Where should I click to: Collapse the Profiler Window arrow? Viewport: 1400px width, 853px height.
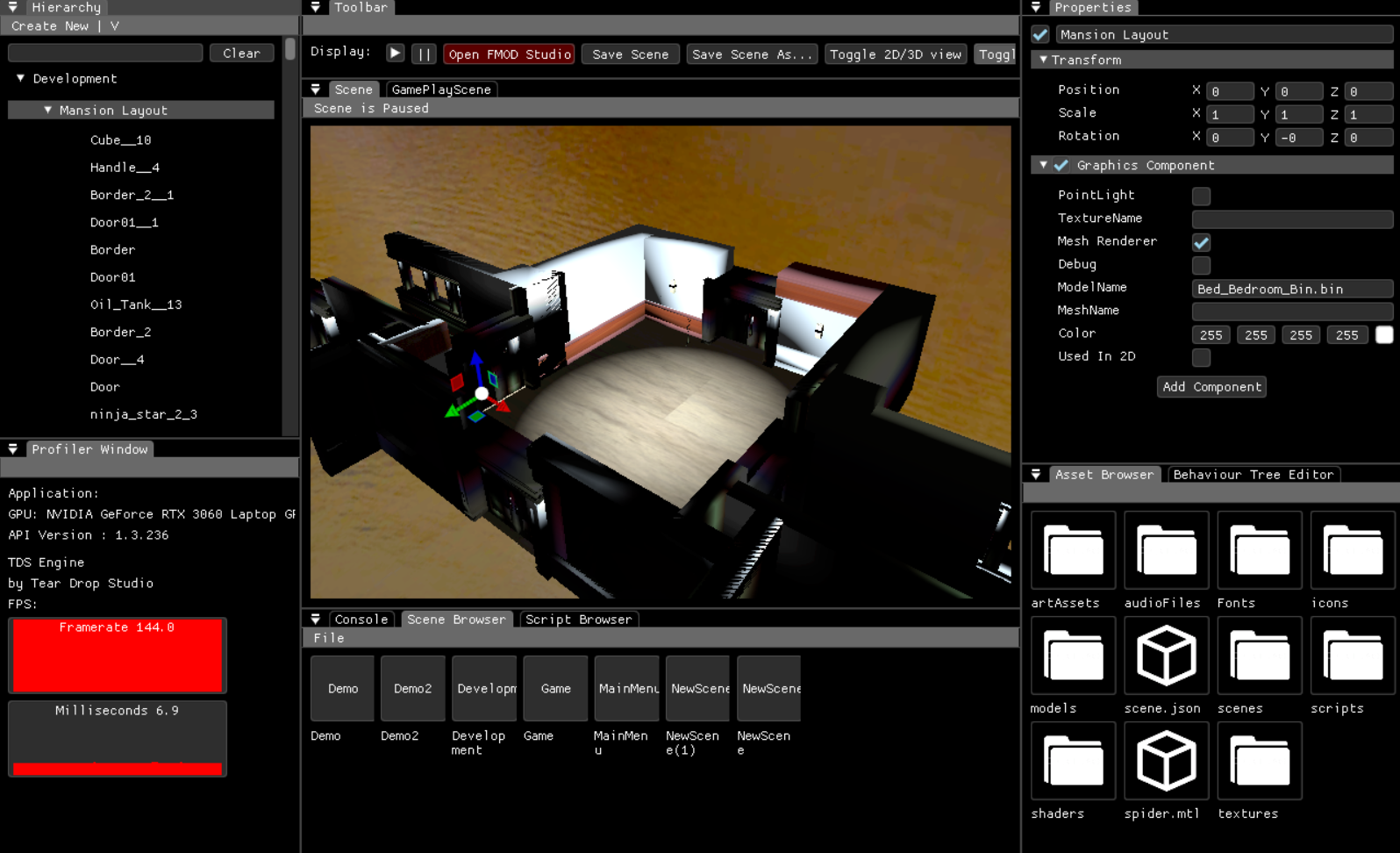click(x=13, y=448)
